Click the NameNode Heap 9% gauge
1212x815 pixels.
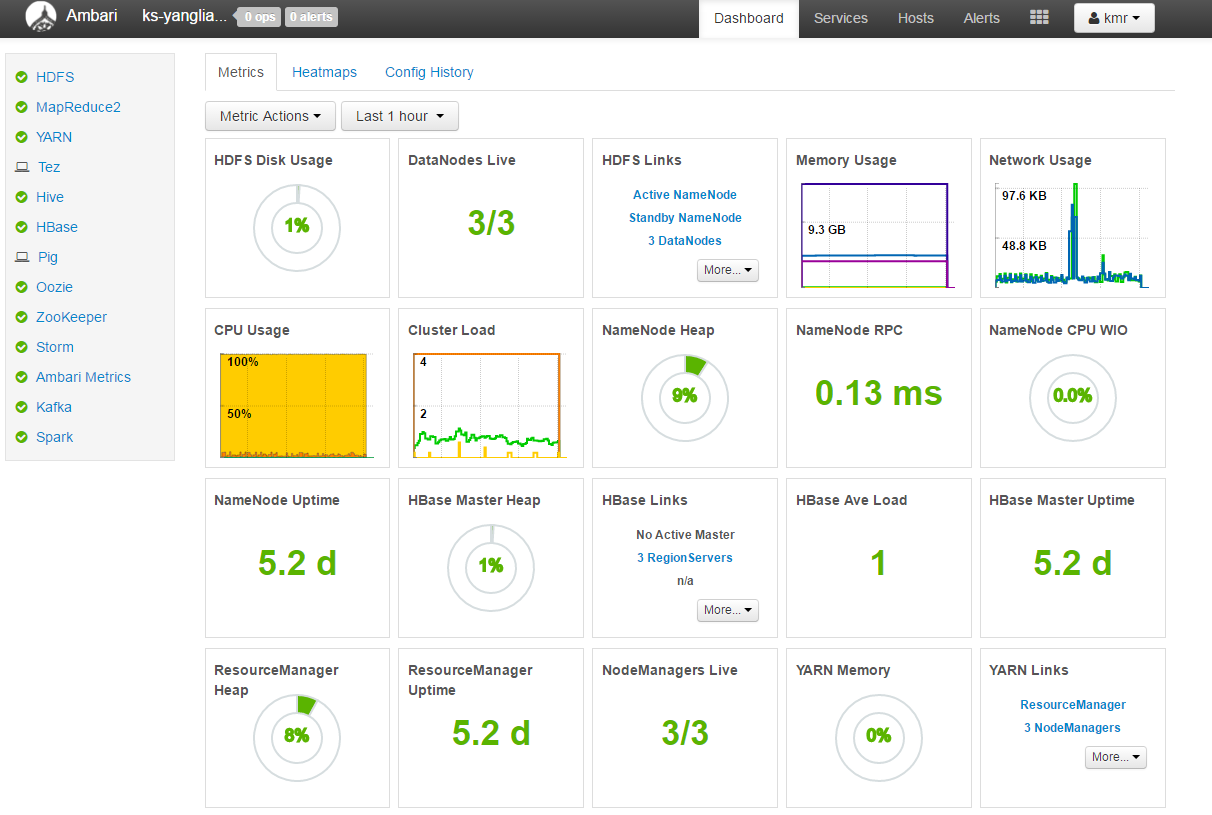(x=685, y=397)
